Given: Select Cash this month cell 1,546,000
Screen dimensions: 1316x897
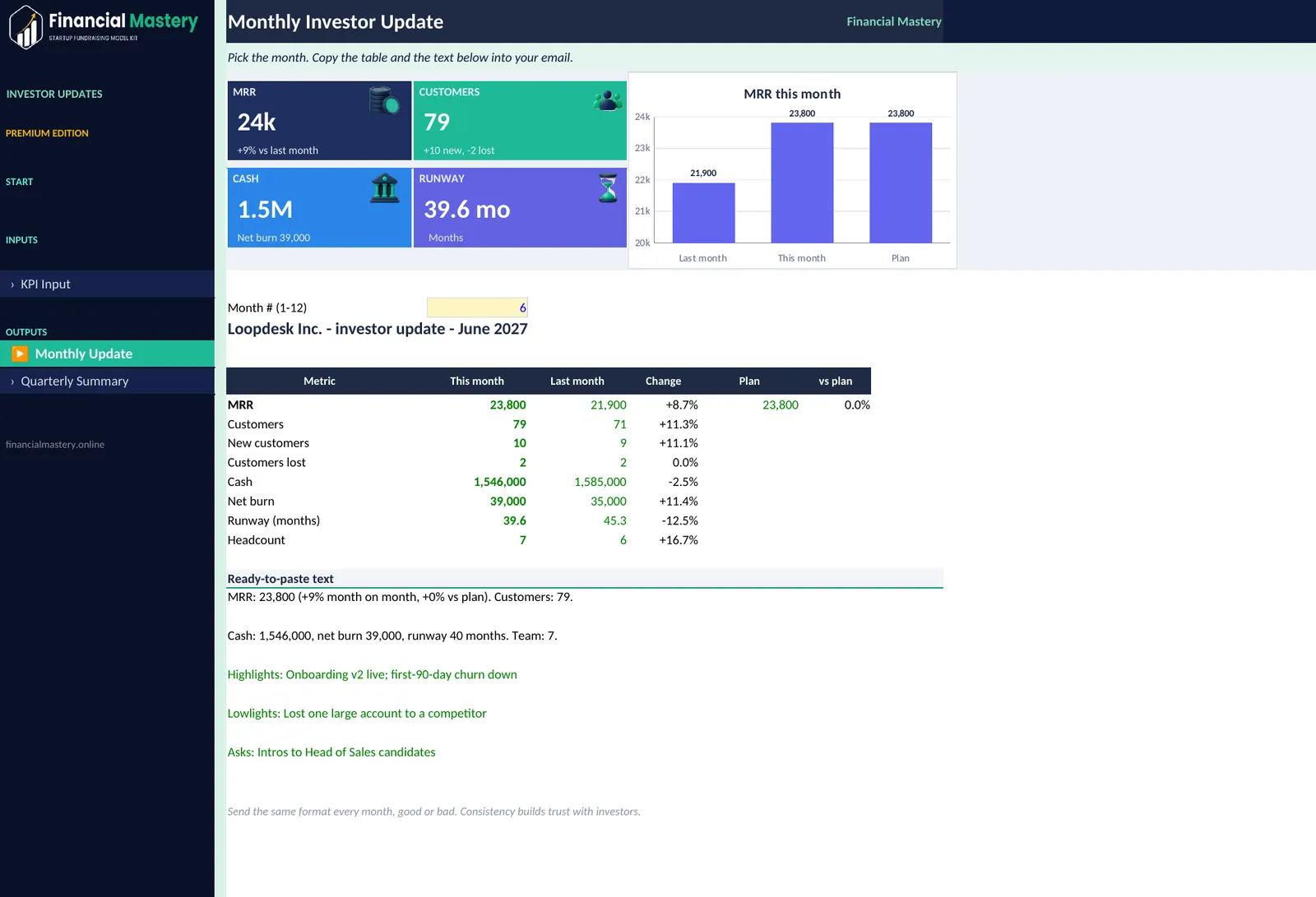Looking at the screenshot, I should [500, 482].
